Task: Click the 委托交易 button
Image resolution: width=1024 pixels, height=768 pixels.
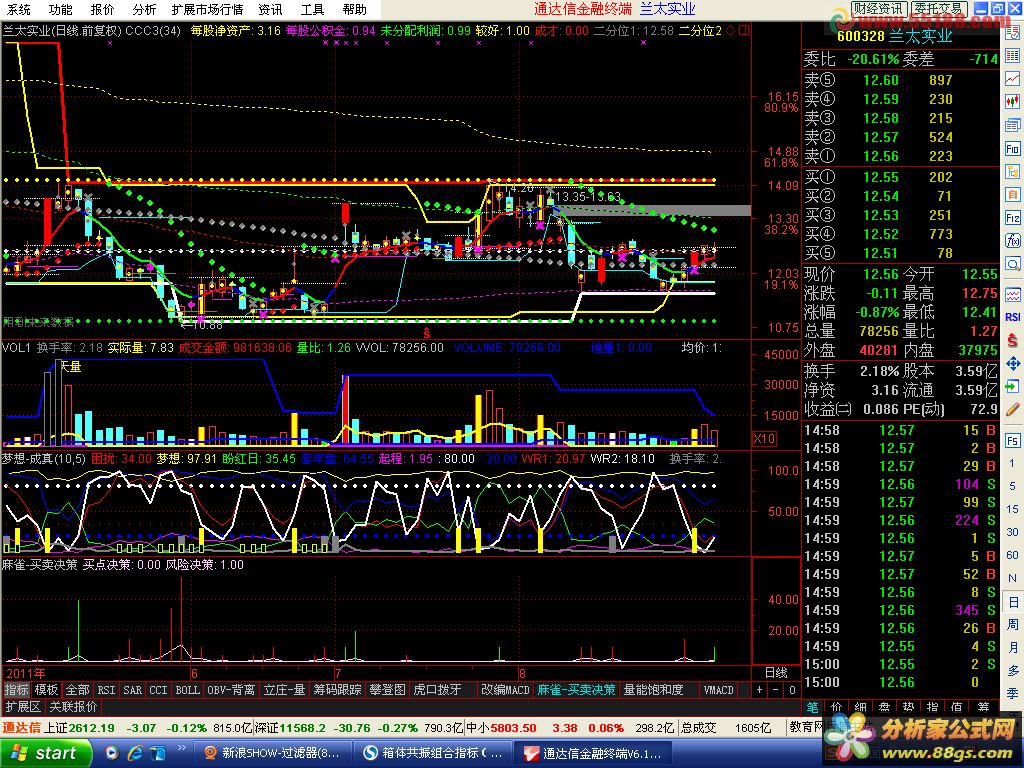Action: [938, 8]
